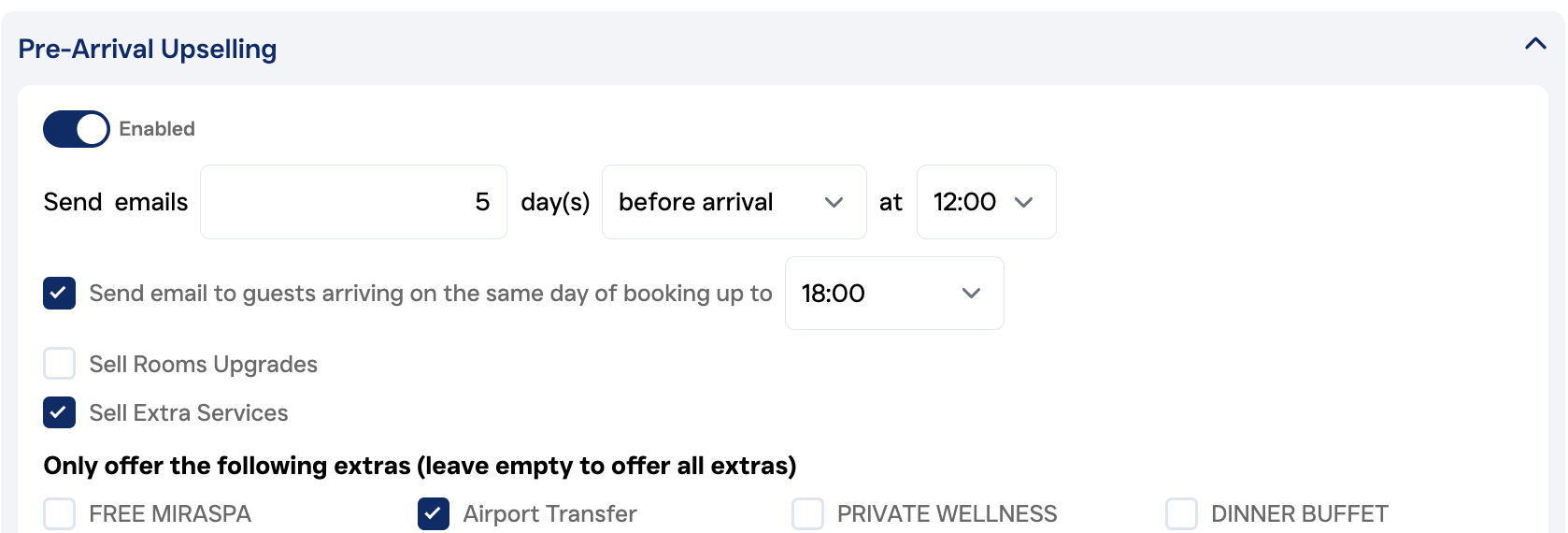Untick the Sell Extra Services checkbox
Viewport: 1568px width, 533px height.
(x=60, y=412)
